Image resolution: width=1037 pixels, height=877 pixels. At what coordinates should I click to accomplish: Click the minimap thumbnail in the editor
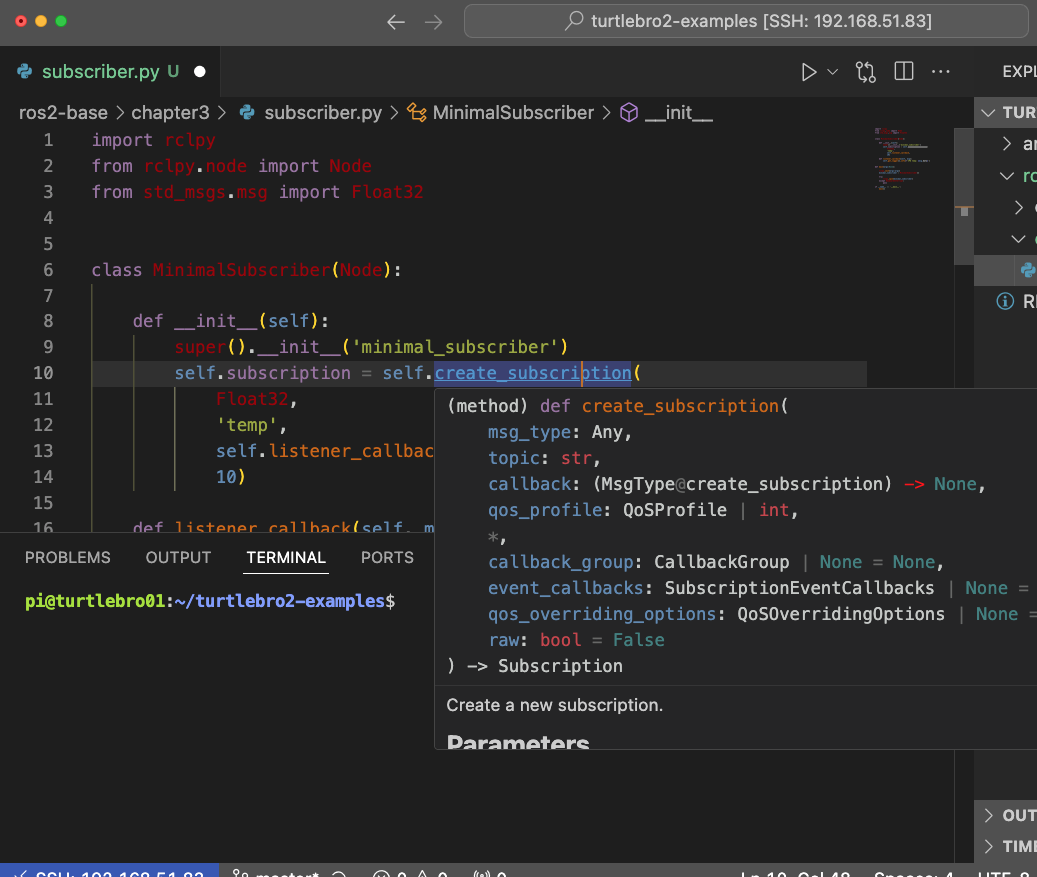coord(900,160)
